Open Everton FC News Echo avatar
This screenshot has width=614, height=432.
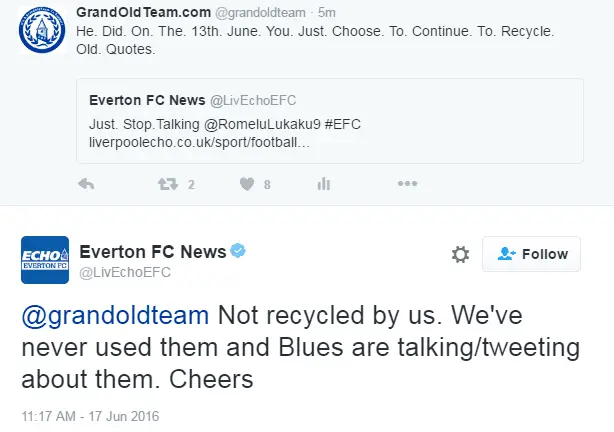pos(44,261)
